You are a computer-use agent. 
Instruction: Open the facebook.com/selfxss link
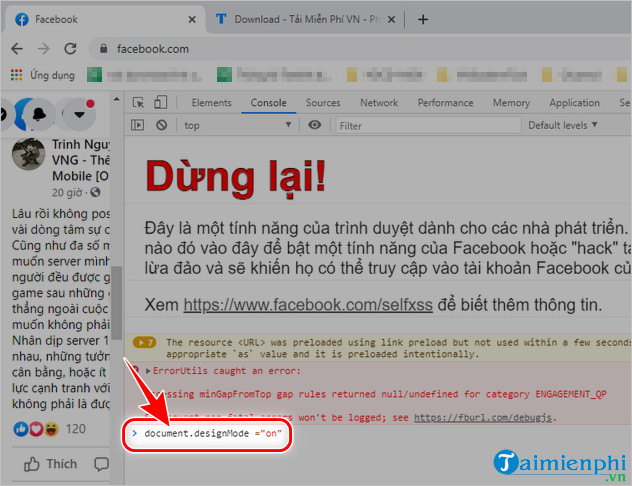click(x=308, y=305)
